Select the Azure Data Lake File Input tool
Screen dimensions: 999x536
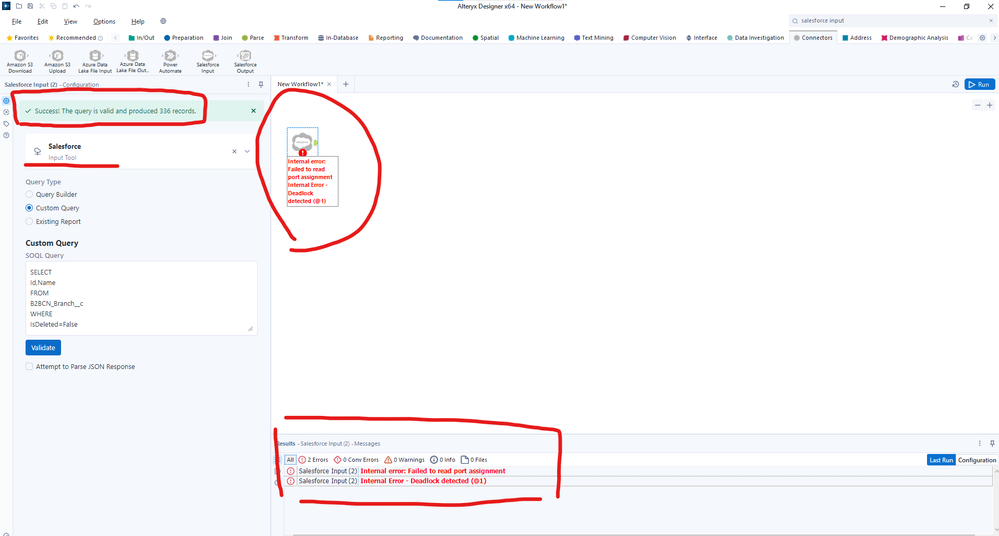coord(95,61)
